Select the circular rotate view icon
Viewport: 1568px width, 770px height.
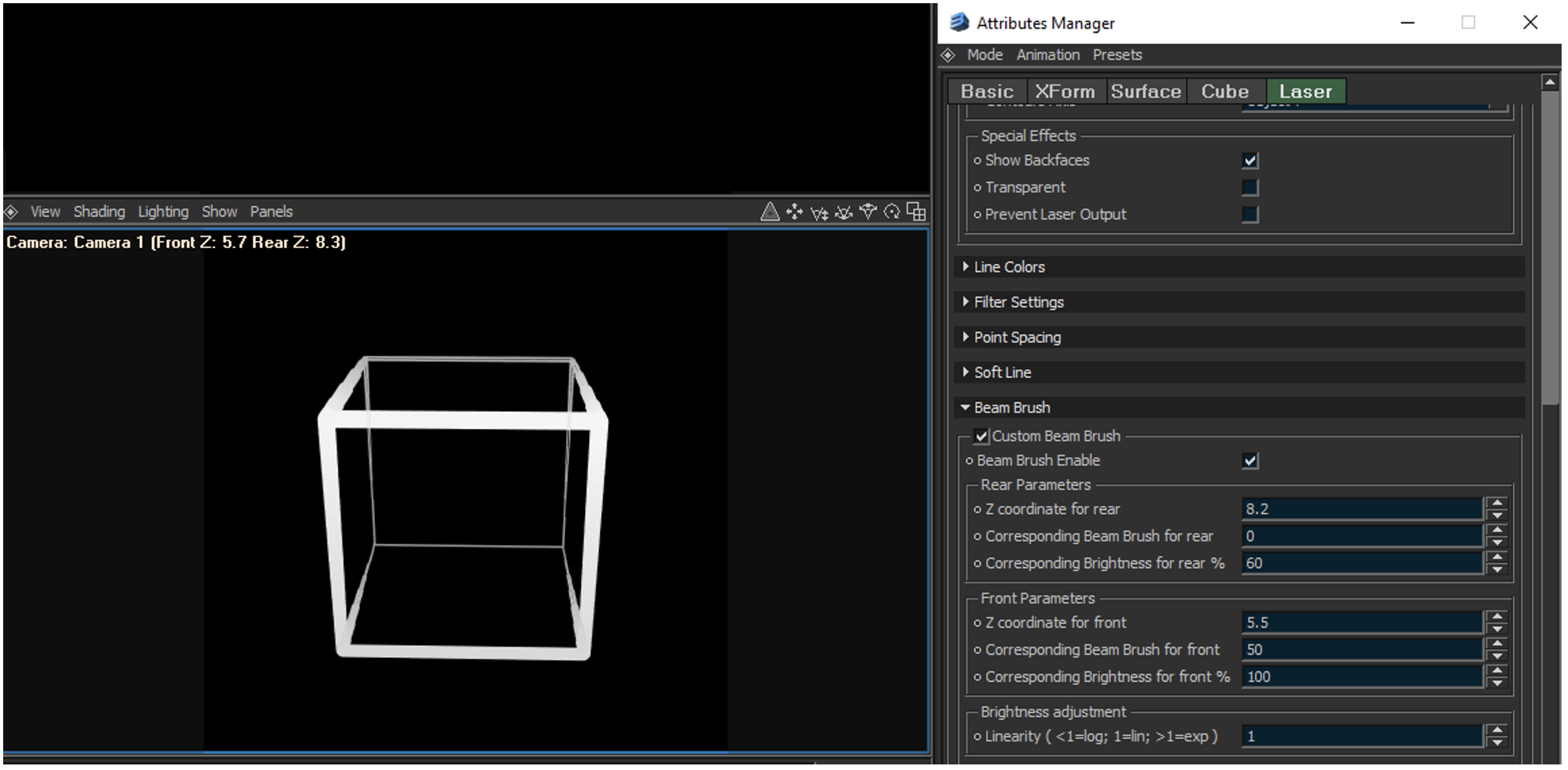point(892,212)
